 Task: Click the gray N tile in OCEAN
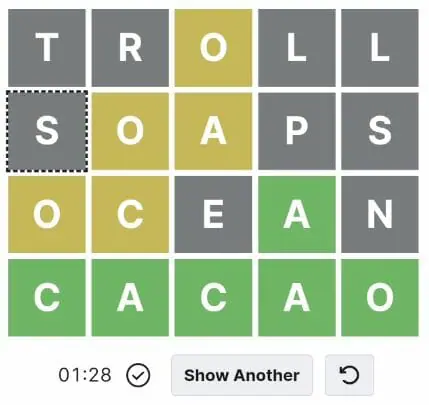[x=380, y=214]
